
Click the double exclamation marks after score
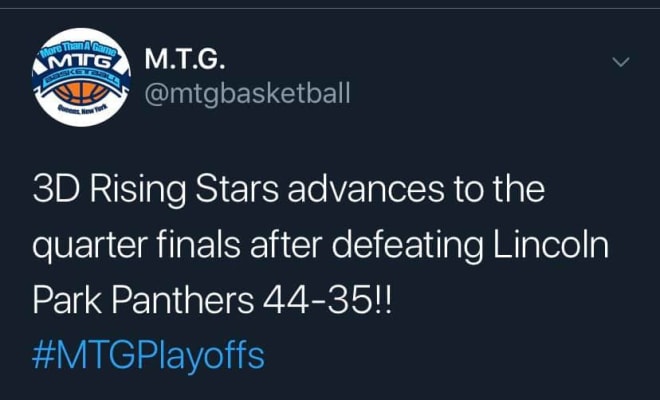point(382,301)
